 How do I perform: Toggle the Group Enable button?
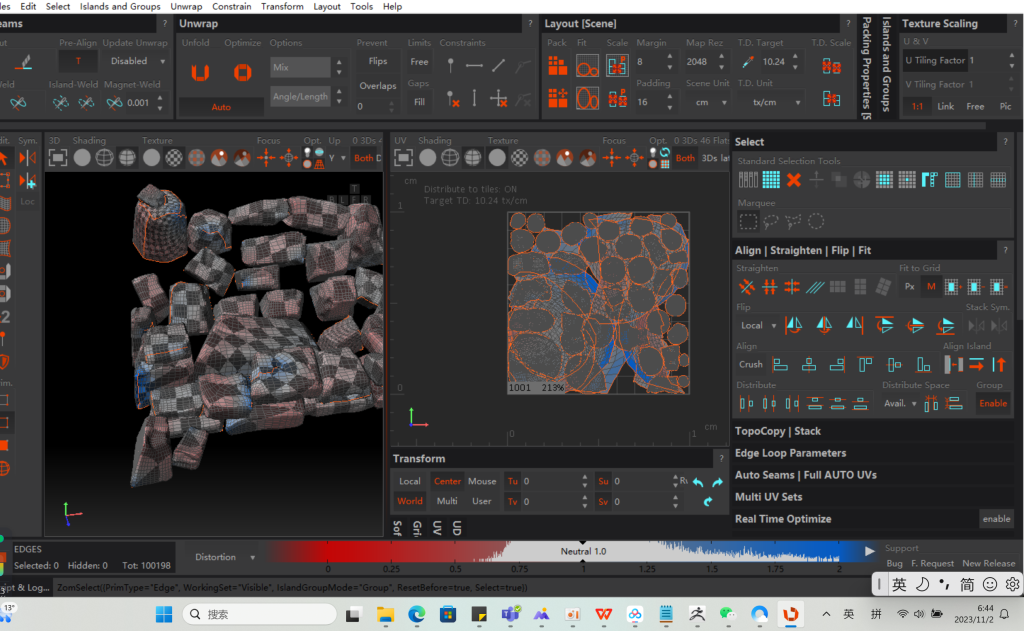(x=992, y=403)
